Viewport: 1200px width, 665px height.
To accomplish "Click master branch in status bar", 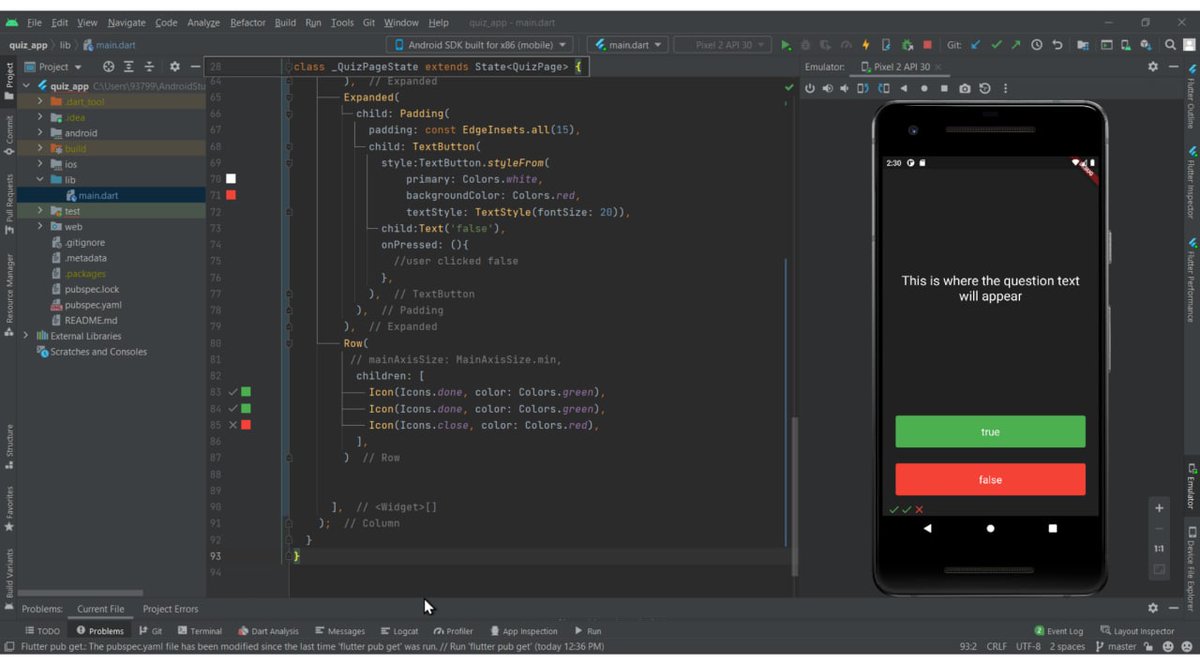I will click(x=1115, y=647).
